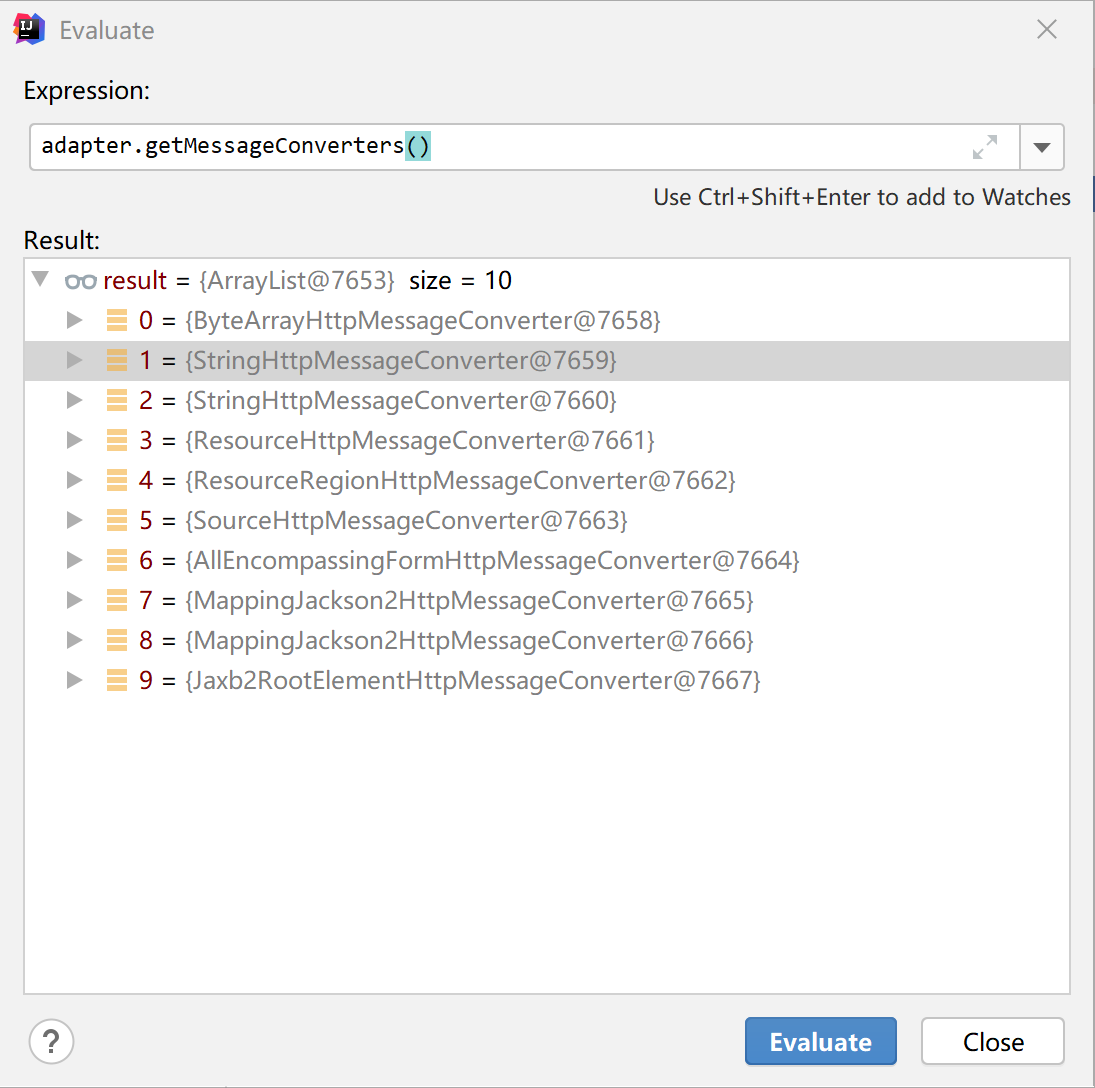
Task: Open the expression history dropdown
Action: [x=1042, y=148]
